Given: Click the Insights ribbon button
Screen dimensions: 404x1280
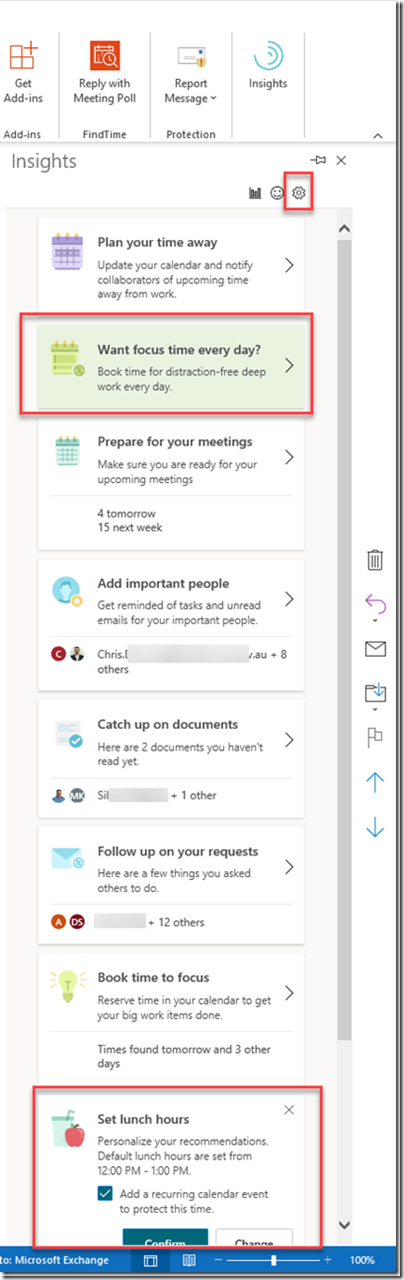Looking at the screenshot, I should pyautogui.click(x=268, y=66).
